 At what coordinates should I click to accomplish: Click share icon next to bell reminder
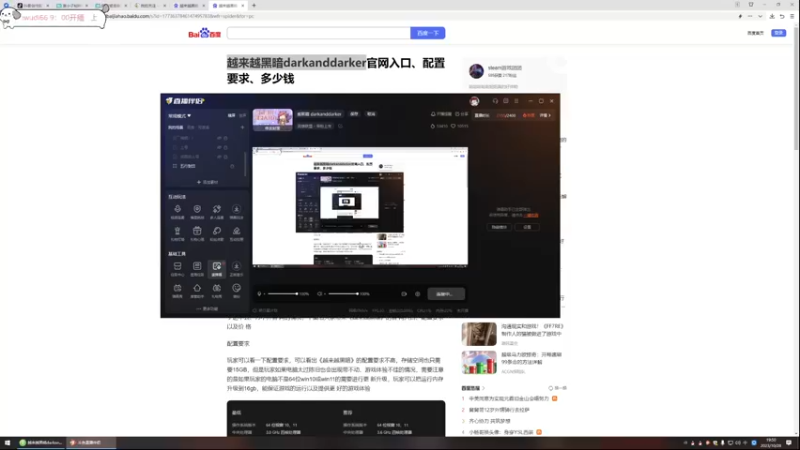pyautogui.click(x=457, y=114)
